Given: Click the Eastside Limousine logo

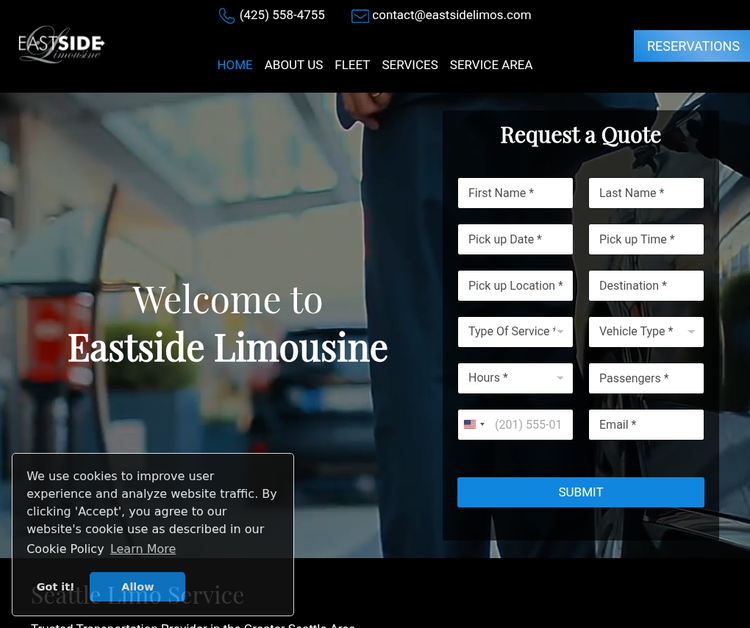Looking at the screenshot, I should tap(61, 44).
